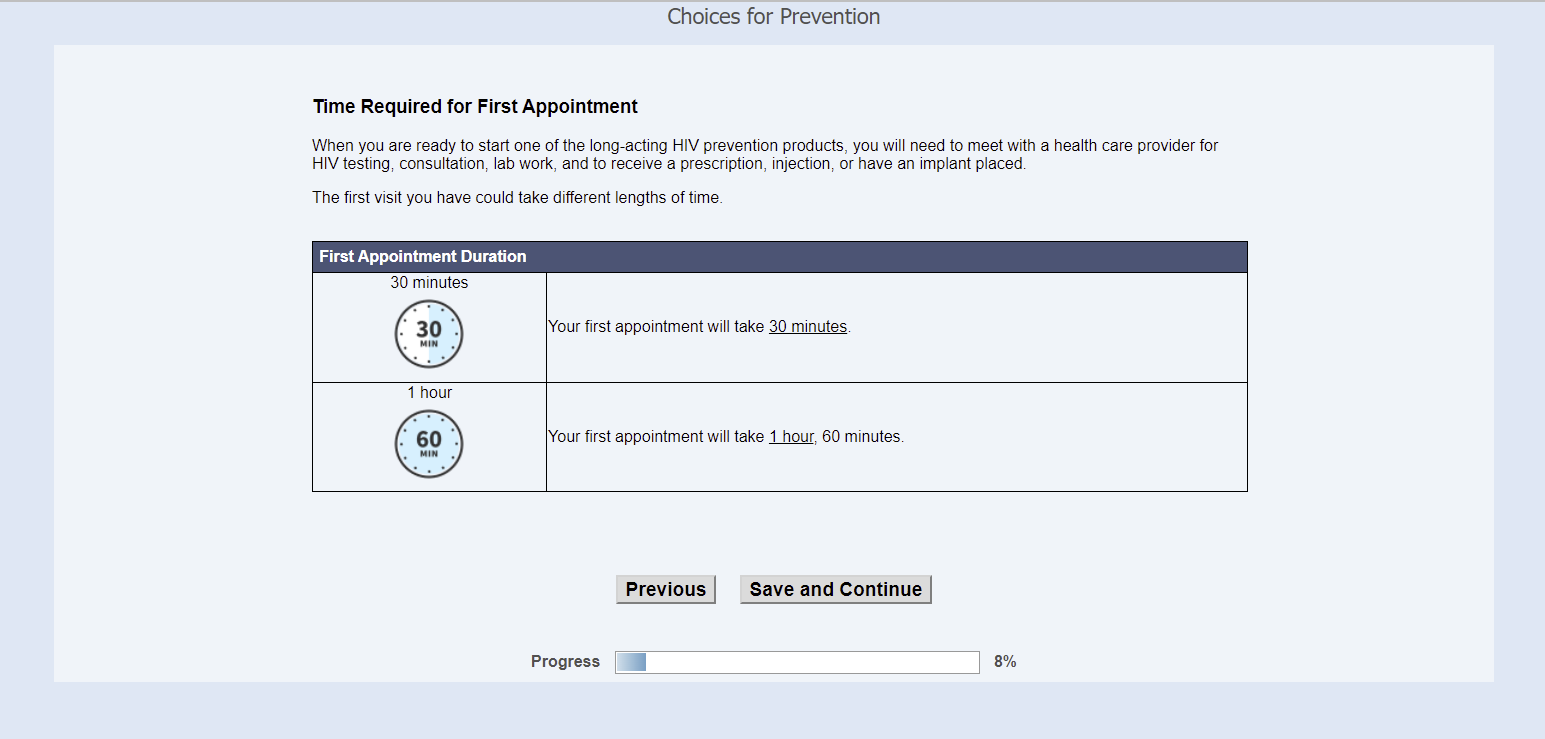Screen dimensions: 1545x739
Task: Click the Progress label text
Action: tap(565, 661)
